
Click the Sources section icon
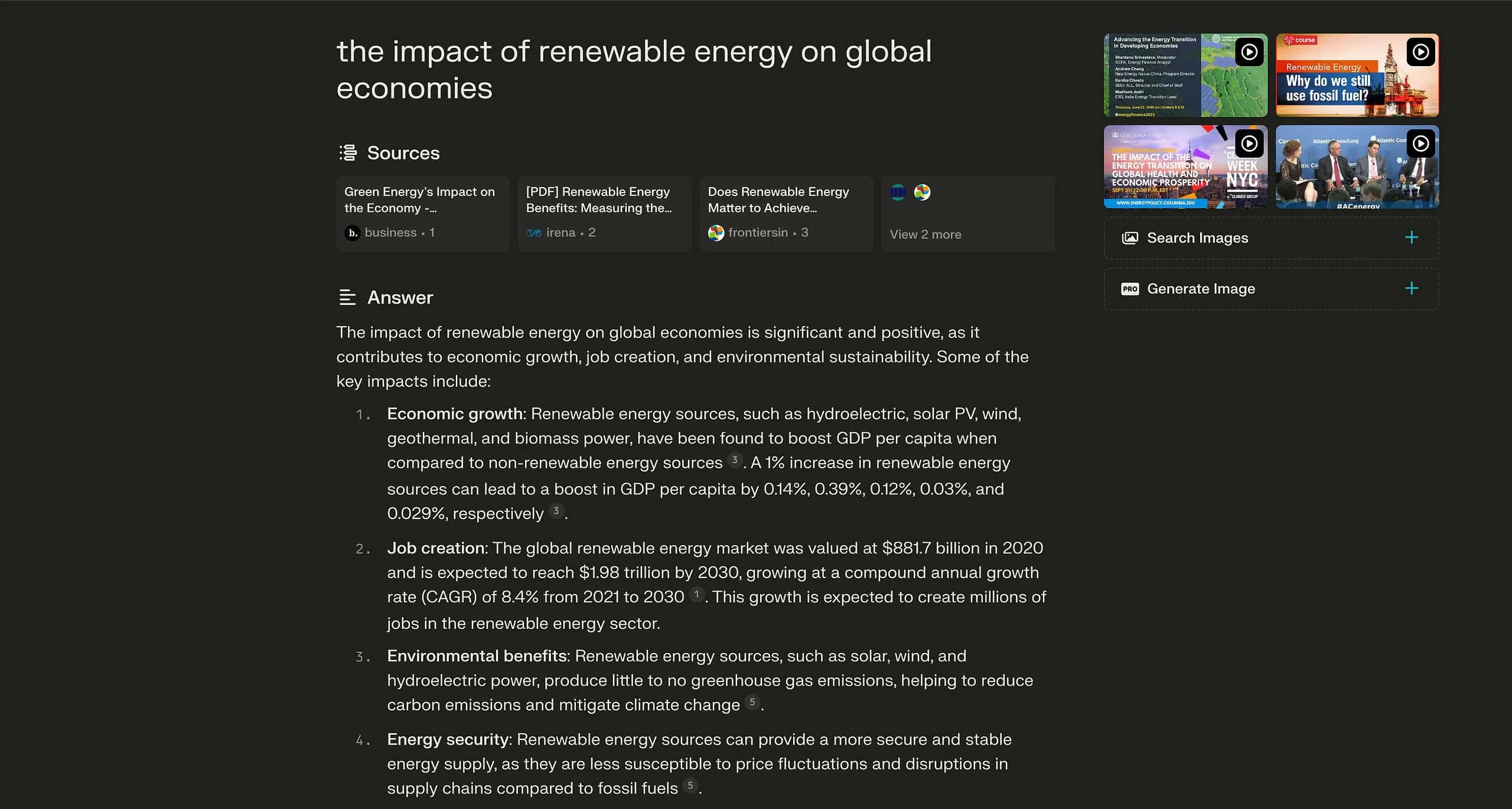tap(348, 153)
